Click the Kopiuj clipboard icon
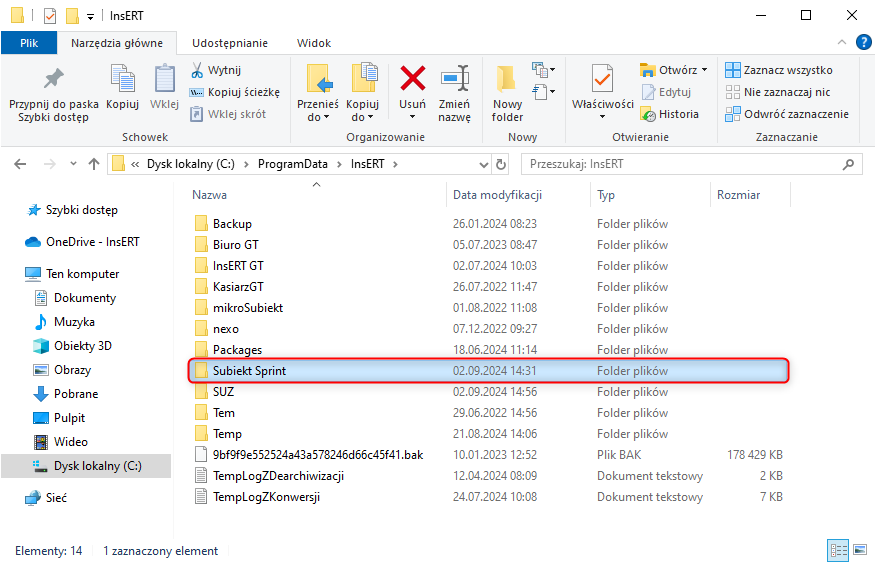Viewport: 876px width, 563px height. (x=122, y=79)
